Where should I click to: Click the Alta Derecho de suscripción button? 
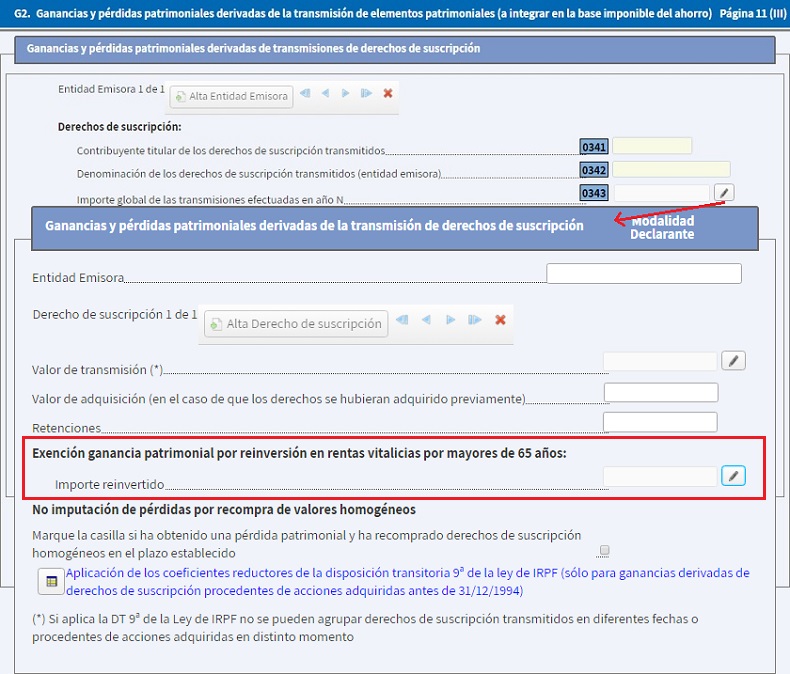click(x=296, y=323)
